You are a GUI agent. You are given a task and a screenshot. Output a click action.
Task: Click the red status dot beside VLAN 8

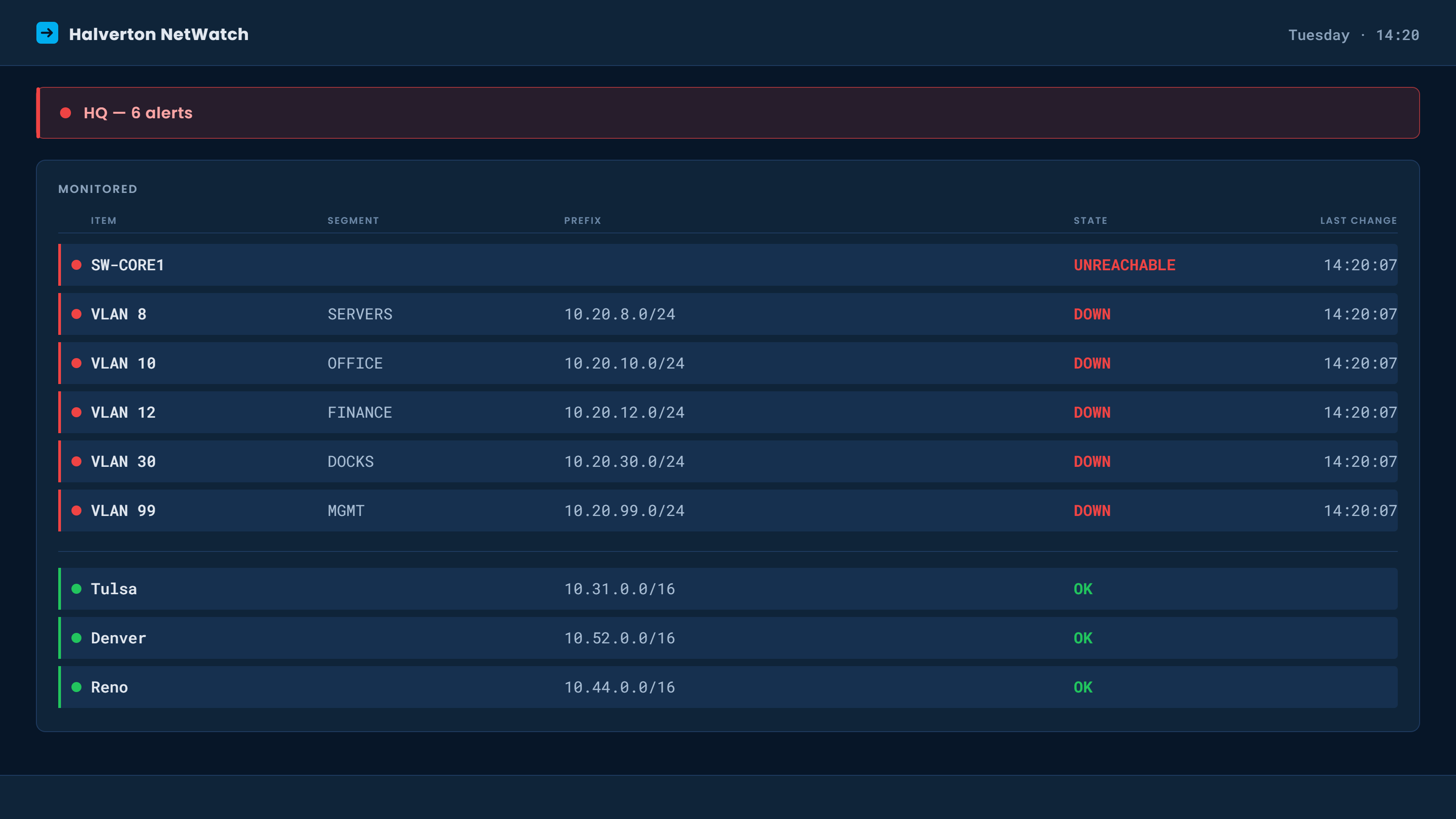point(76,314)
